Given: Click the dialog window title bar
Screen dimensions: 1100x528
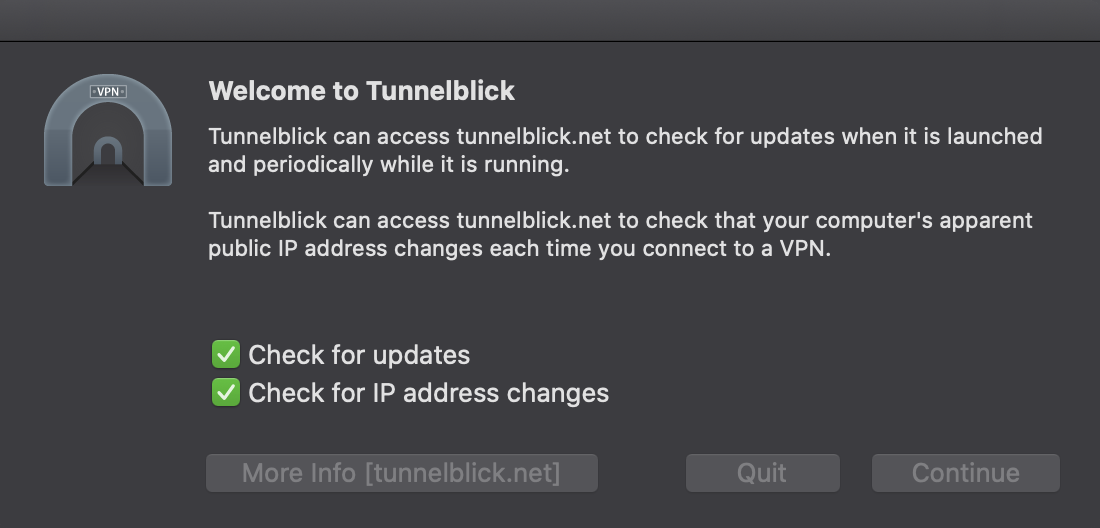Looking at the screenshot, I should pos(550,20).
